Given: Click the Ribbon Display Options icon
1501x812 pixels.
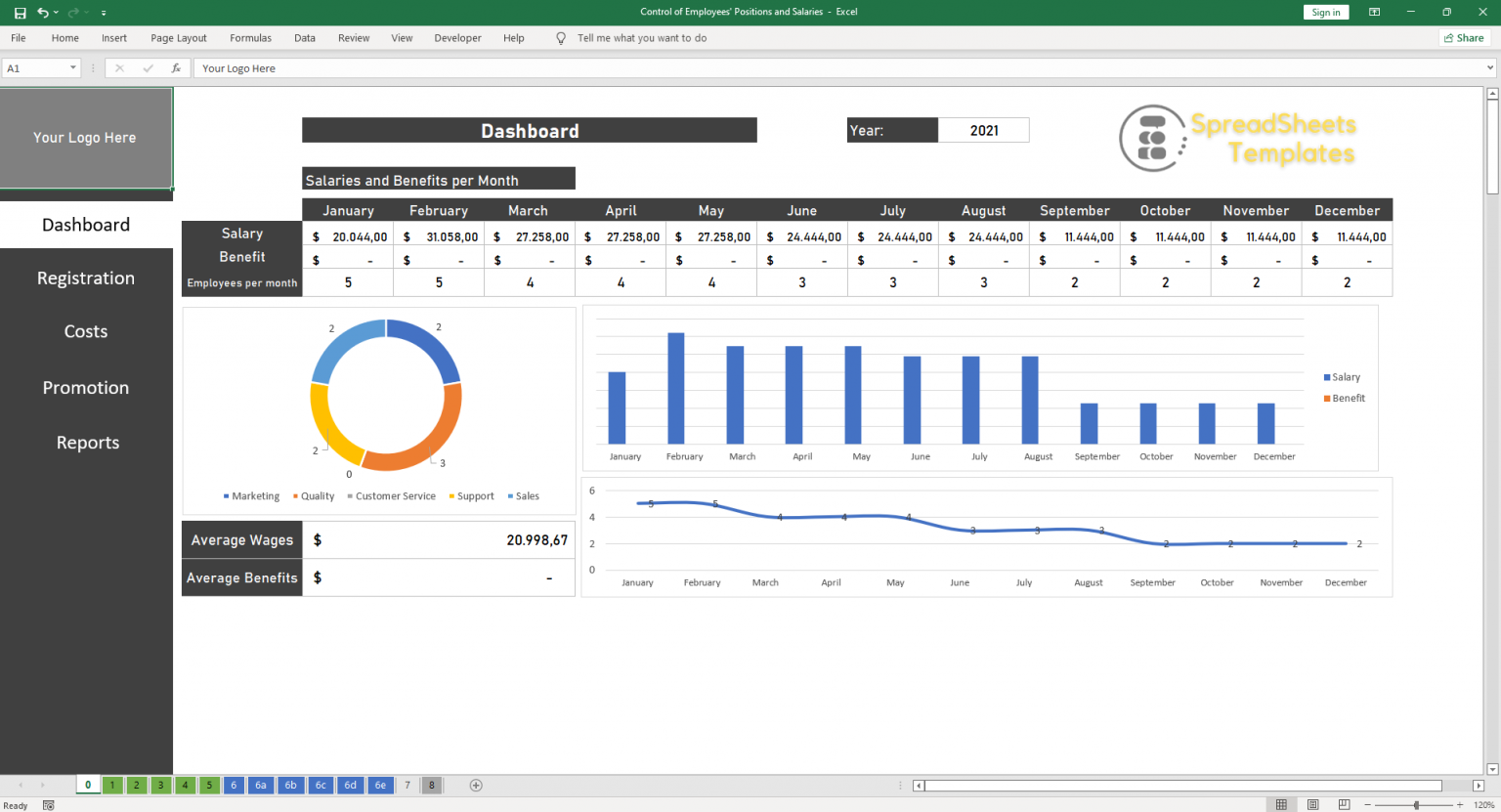Looking at the screenshot, I should click(x=1374, y=13).
